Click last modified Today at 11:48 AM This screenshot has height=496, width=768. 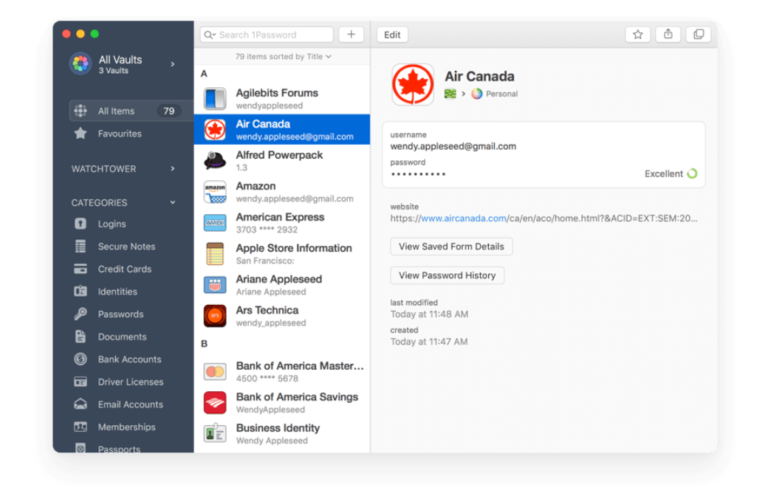click(429, 314)
